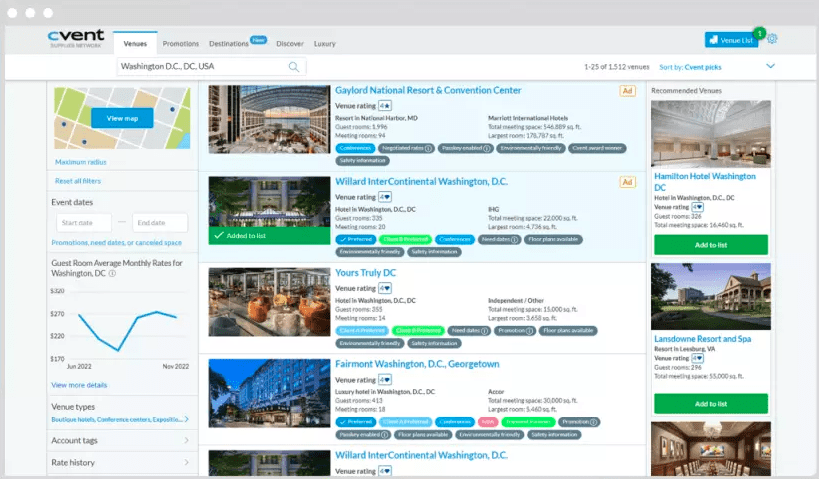
Task: Open the Destinations tab
Action: click(x=229, y=43)
